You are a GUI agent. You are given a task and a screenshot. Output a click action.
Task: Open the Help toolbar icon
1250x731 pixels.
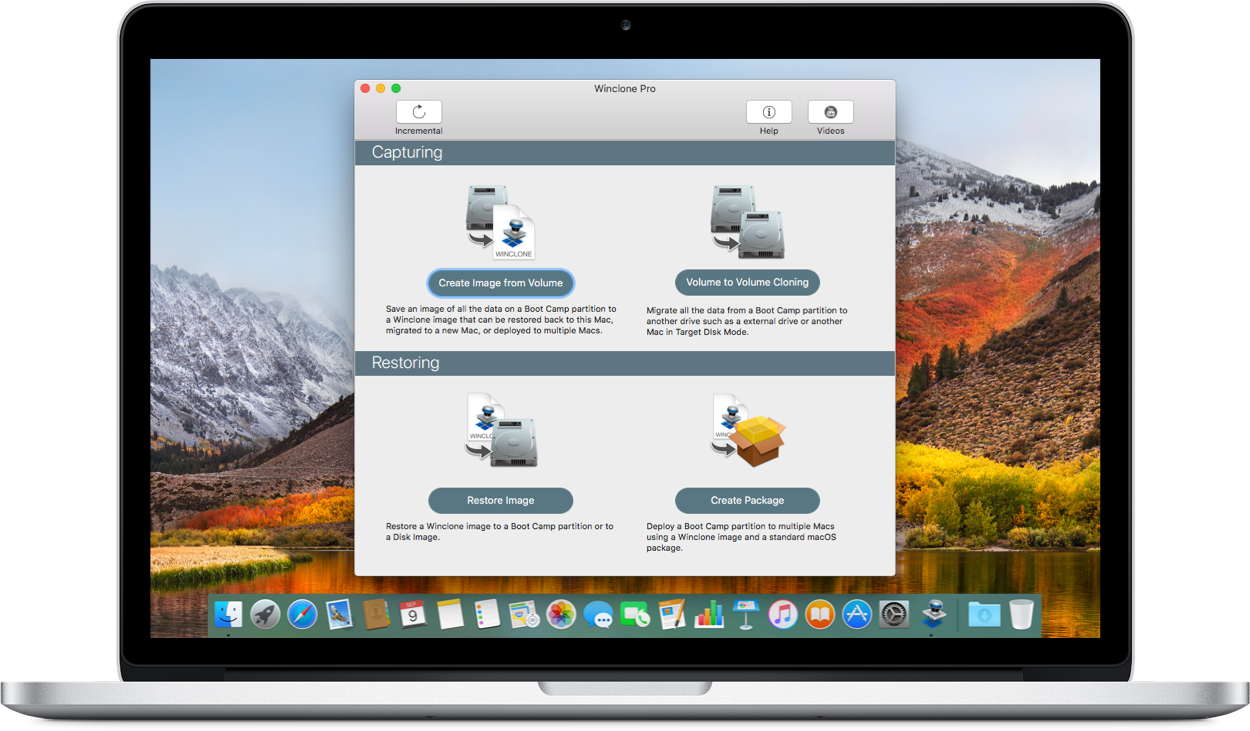tap(769, 112)
